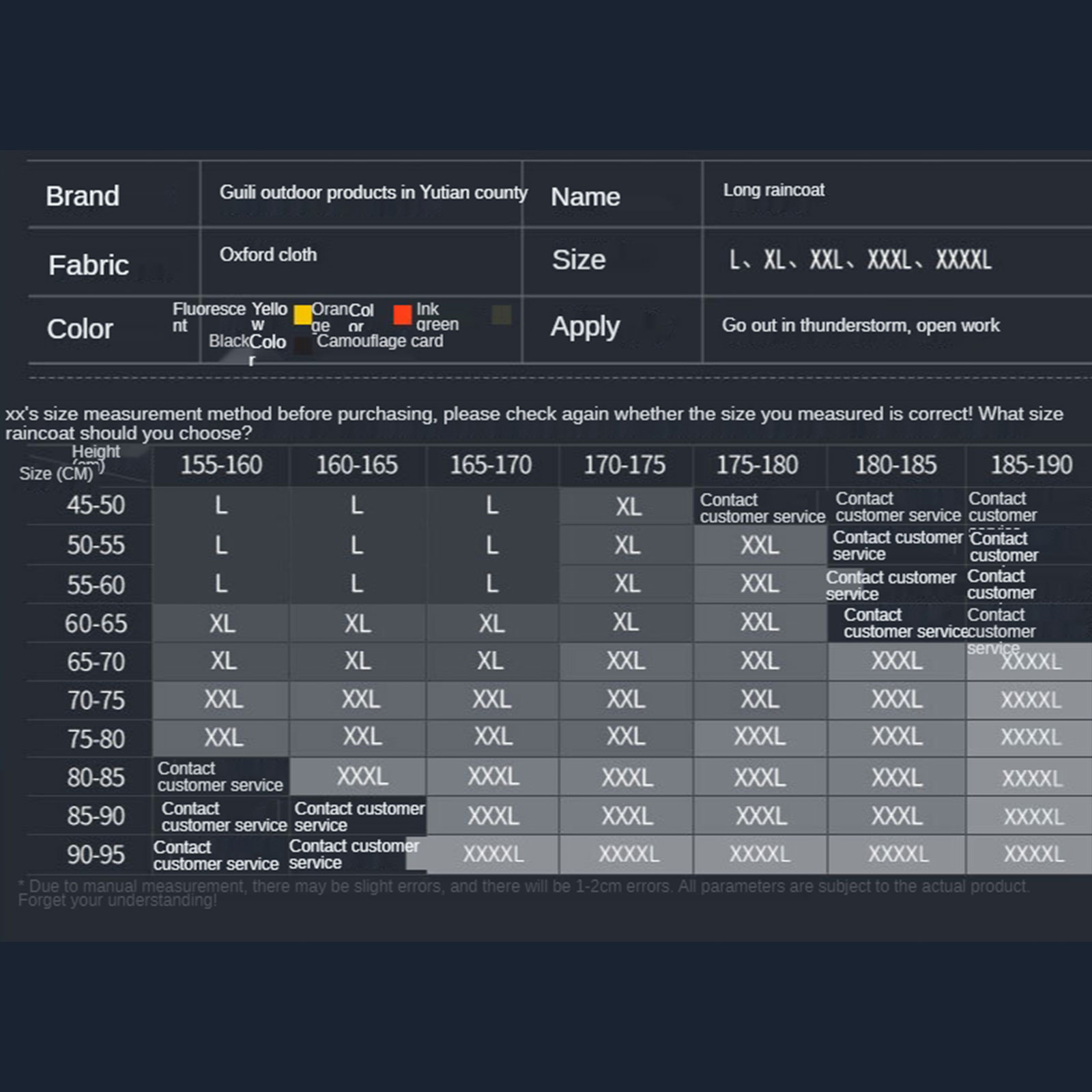Viewport: 1092px width, 1092px height.
Task: Select the ink green color swatch
Action: click(502, 315)
